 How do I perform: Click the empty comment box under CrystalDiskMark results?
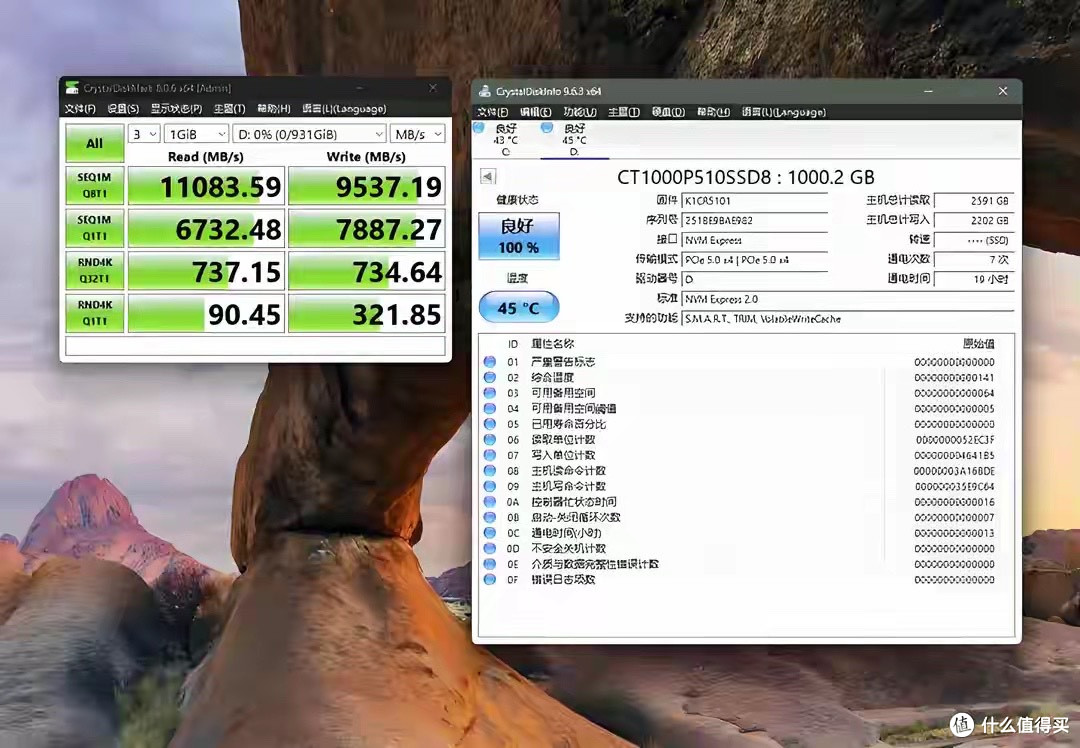click(256, 346)
